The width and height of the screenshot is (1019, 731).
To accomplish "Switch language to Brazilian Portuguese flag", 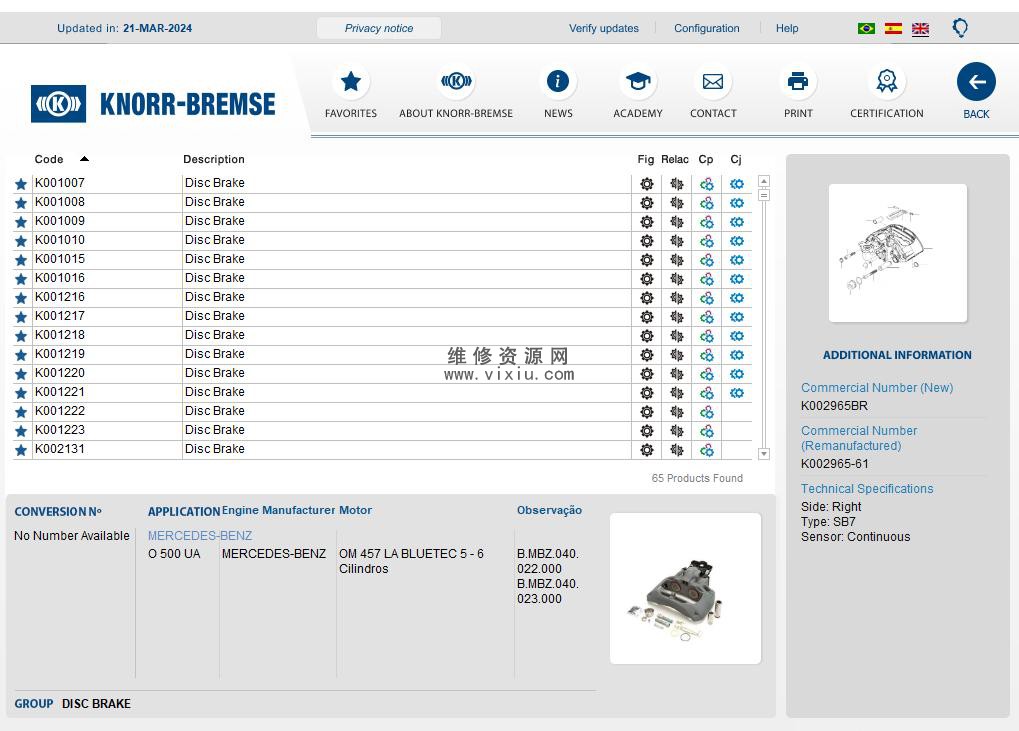I will coord(866,29).
